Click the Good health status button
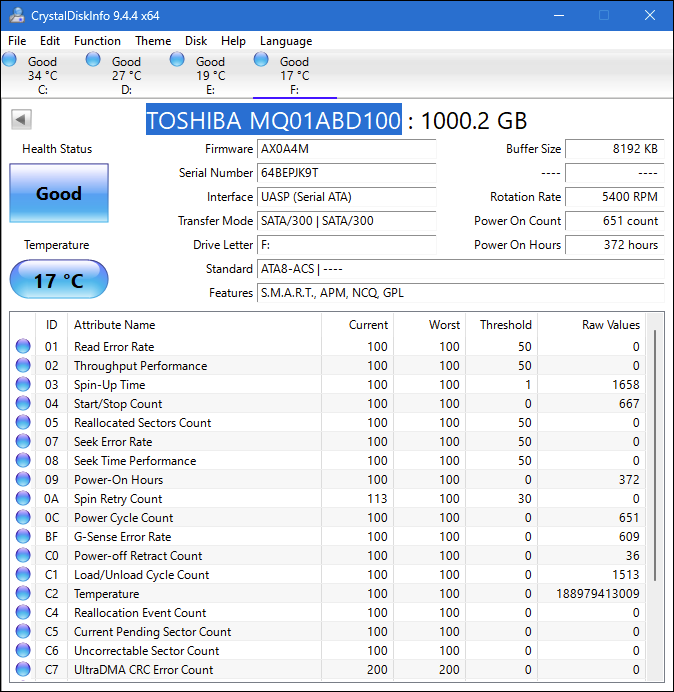The height and width of the screenshot is (692, 674). [59, 193]
